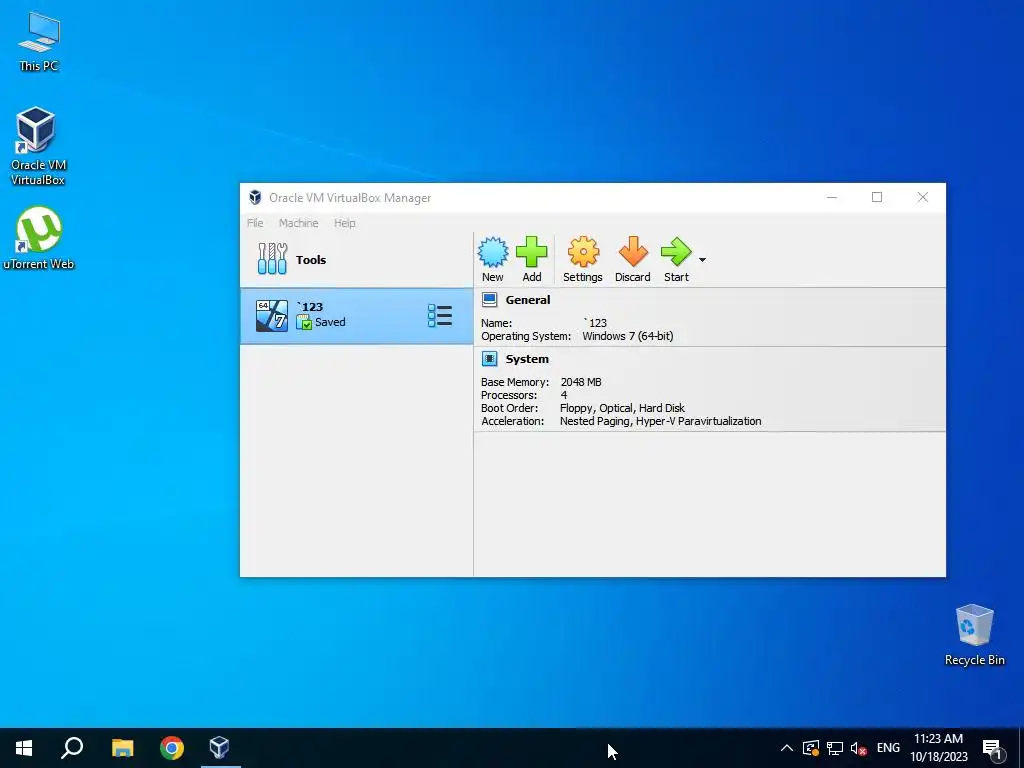Expand the Start button dropdown arrow

coord(702,260)
